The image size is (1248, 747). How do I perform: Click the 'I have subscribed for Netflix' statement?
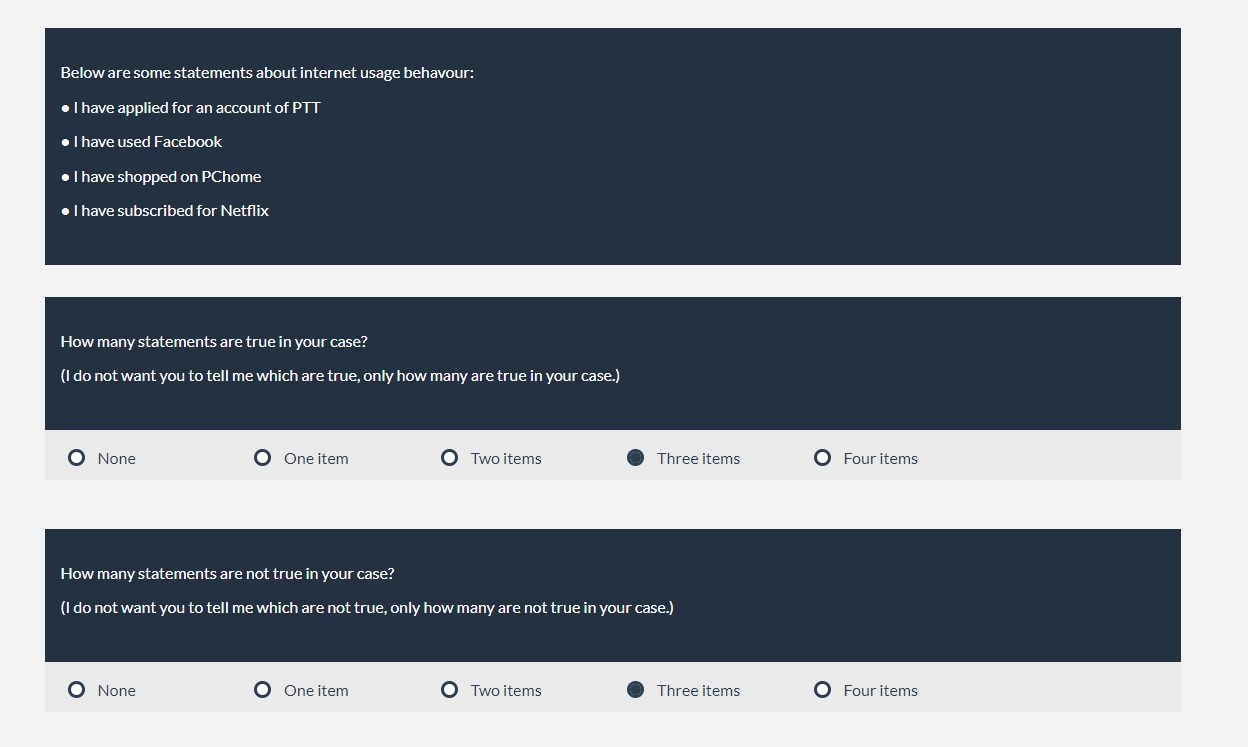(x=171, y=211)
